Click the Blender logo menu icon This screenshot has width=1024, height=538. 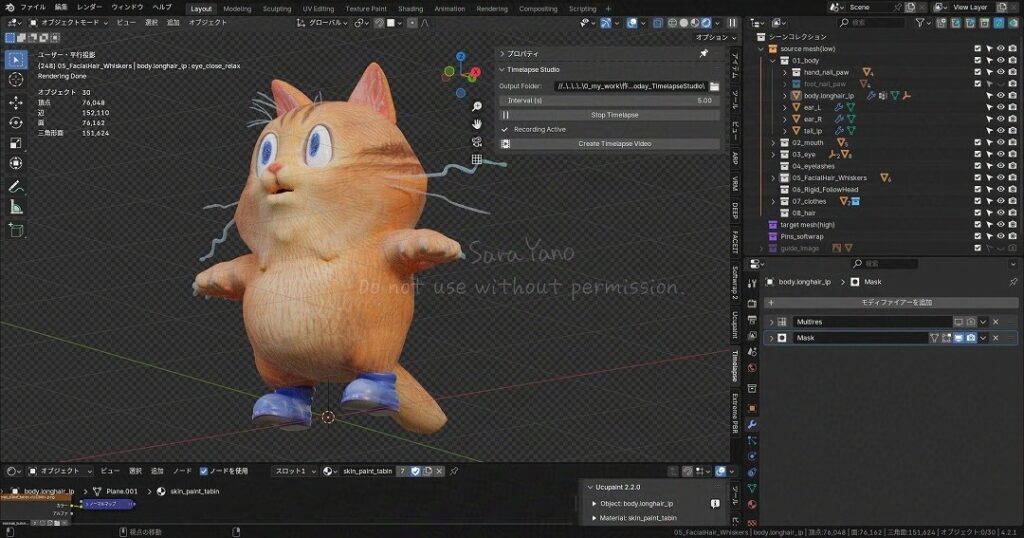tap(9, 7)
